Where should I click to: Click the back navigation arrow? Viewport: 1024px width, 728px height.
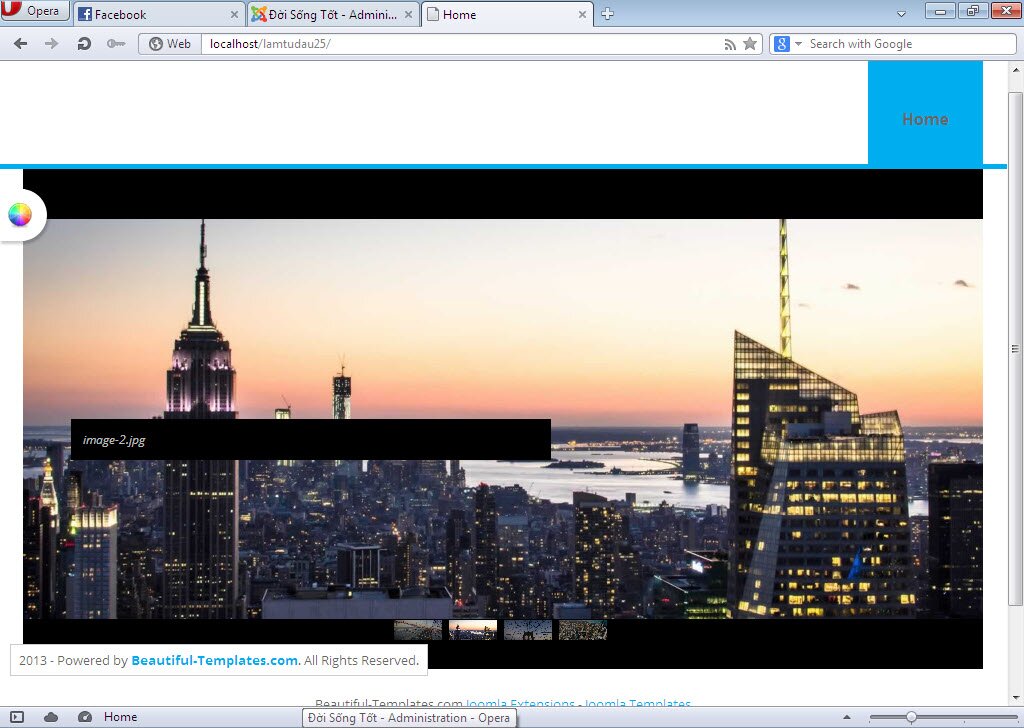18,43
